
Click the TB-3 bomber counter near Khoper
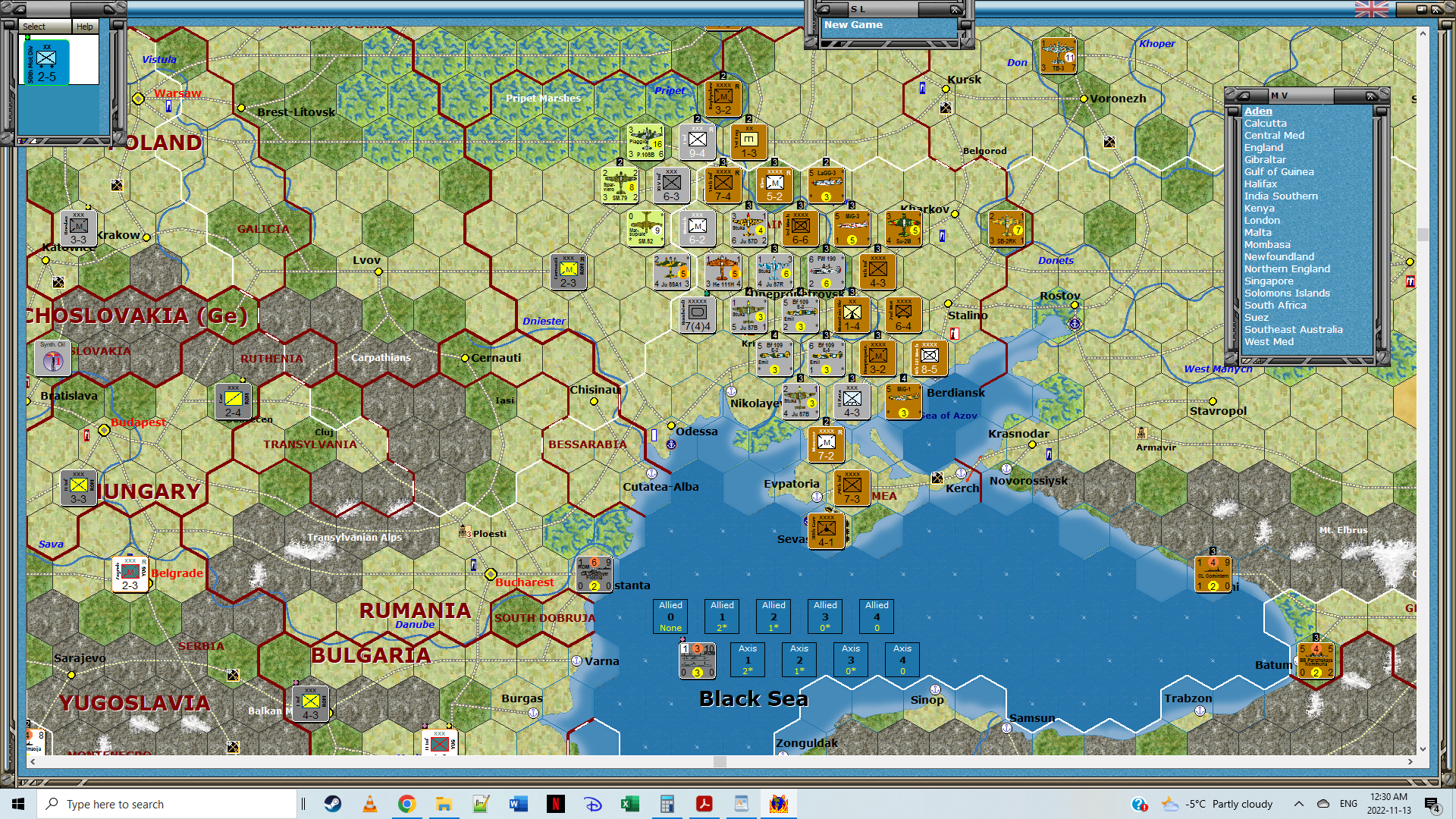1058,55
